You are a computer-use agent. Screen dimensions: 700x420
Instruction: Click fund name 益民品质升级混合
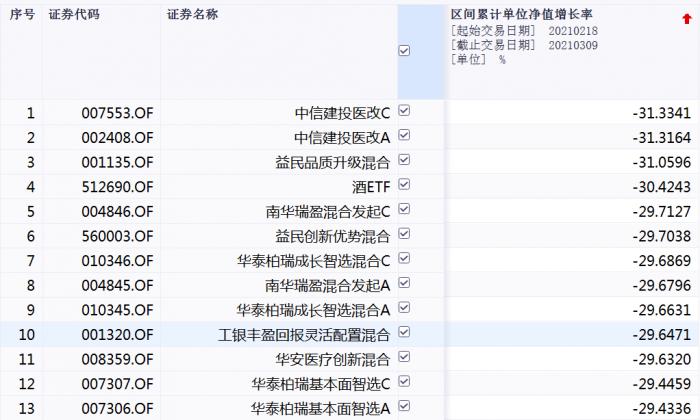pos(333,162)
